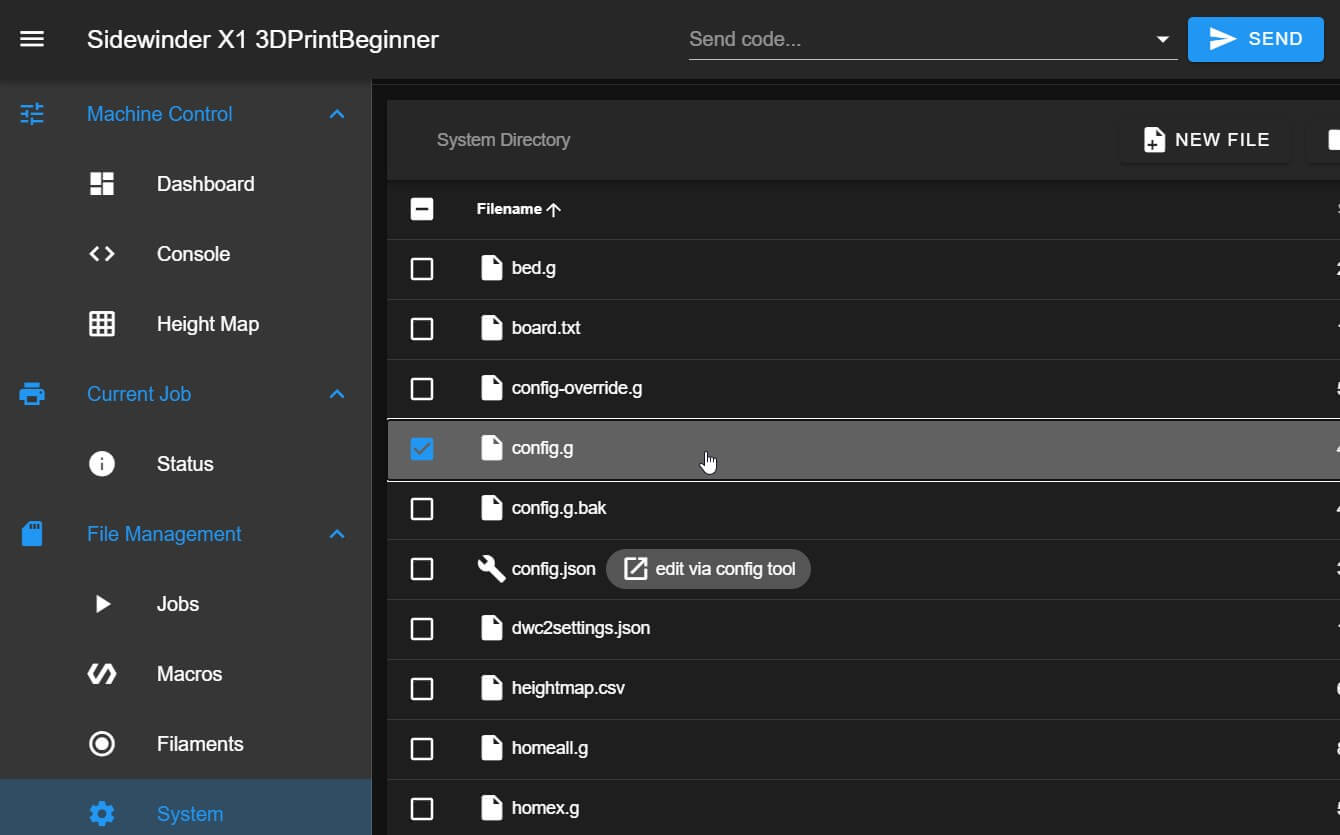Viewport: 1340px width, 835px height.
Task: Click the file icon beside homeall.g
Action: [491, 748]
